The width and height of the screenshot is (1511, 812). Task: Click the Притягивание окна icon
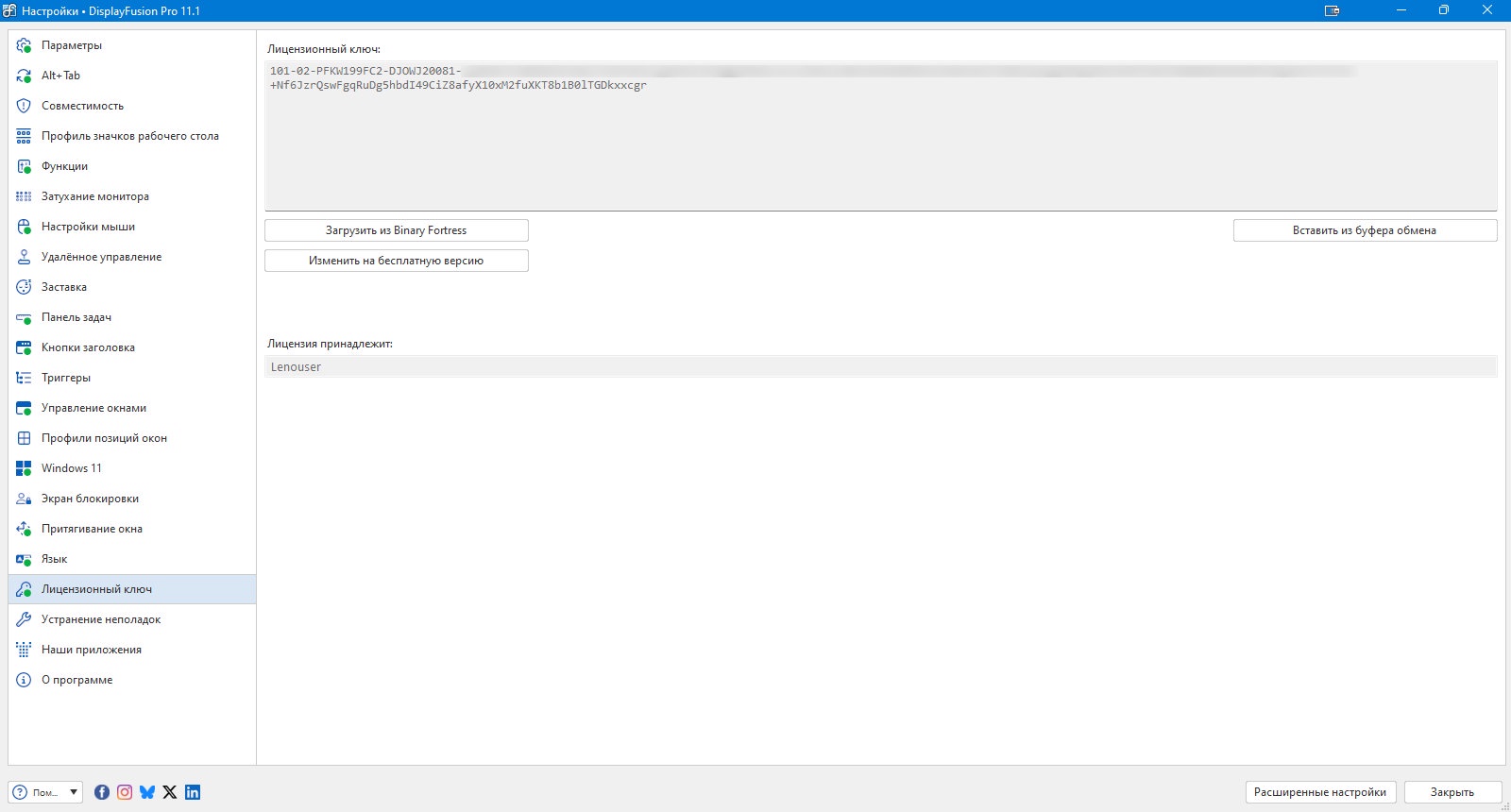25,529
